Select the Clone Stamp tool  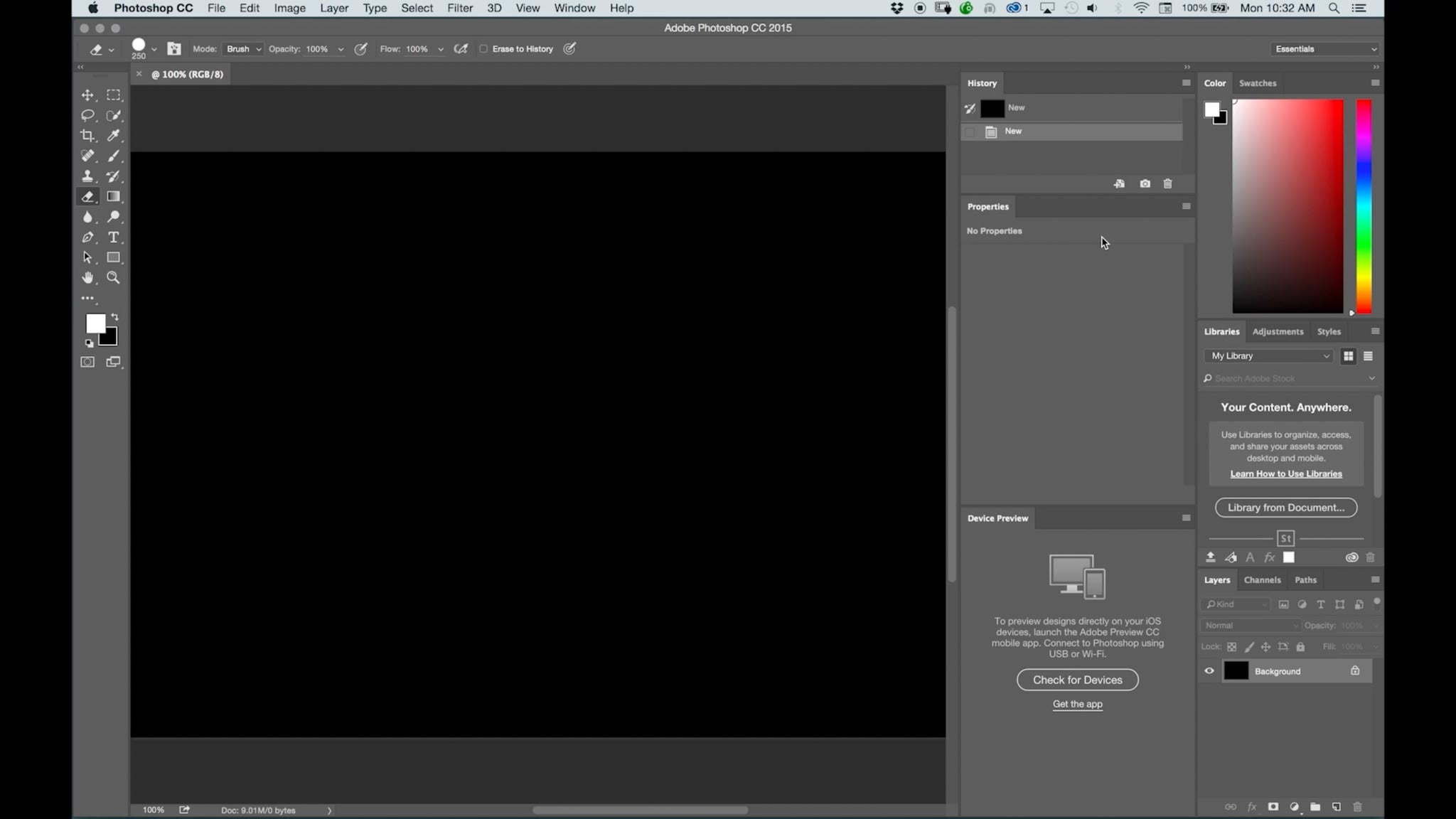(x=87, y=176)
